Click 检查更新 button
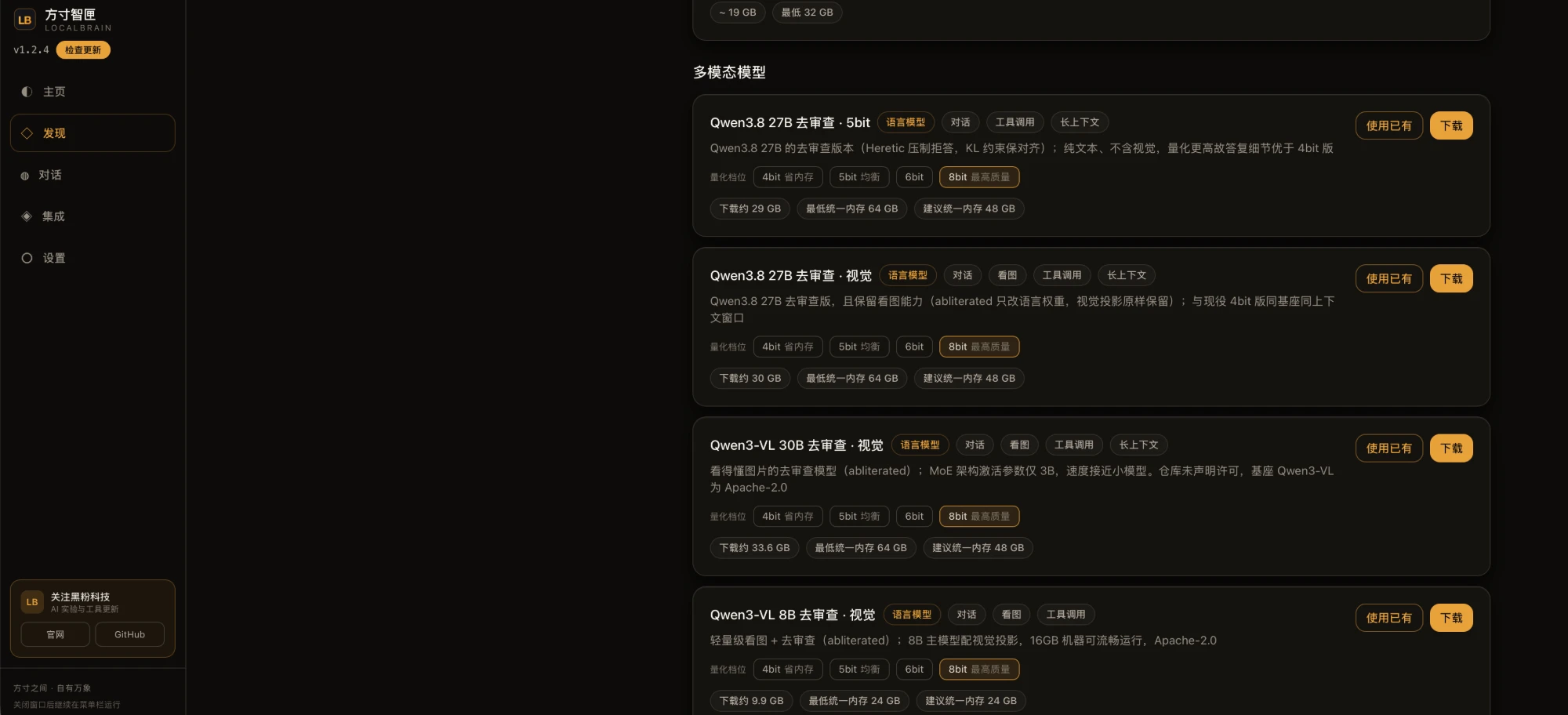 (83, 50)
